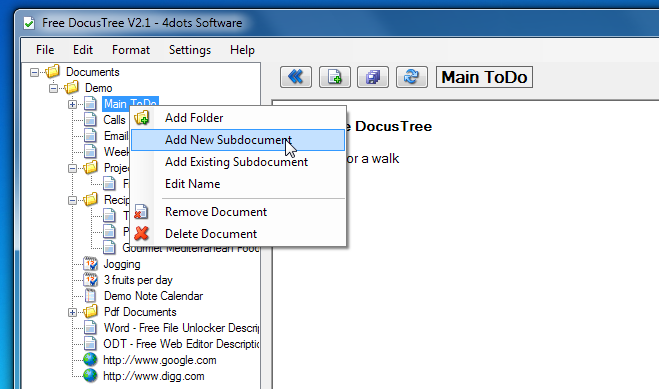Select the Demo tree label
The width and height of the screenshot is (659, 389).
(98, 88)
